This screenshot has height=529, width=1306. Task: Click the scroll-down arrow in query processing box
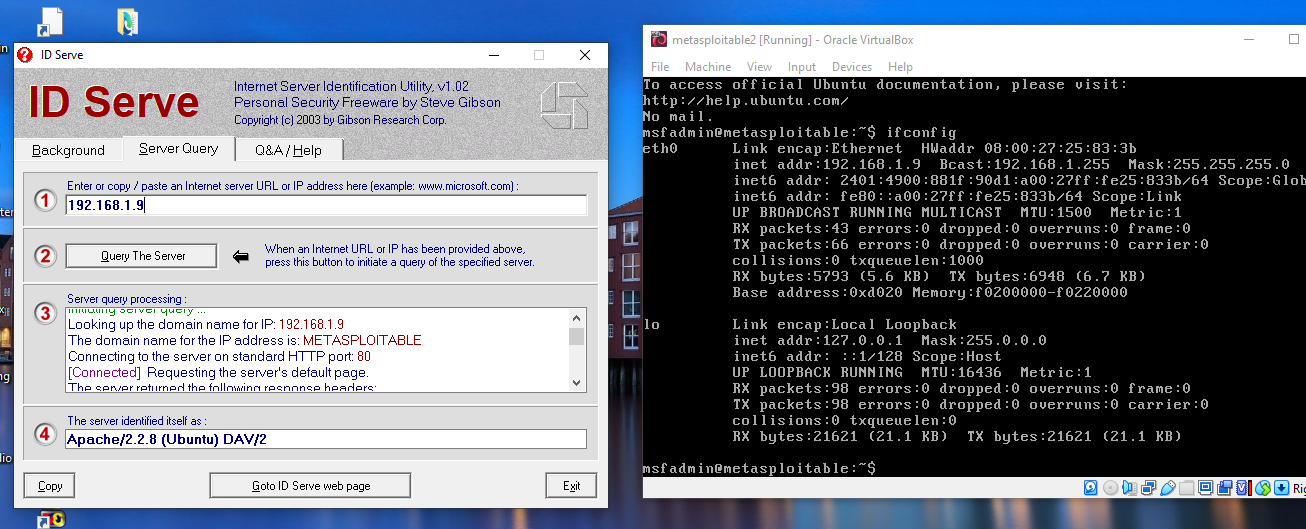577,382
